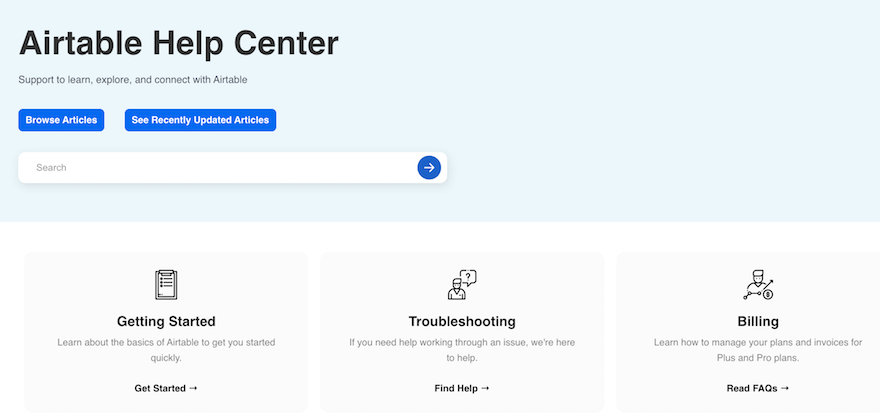The height and width of the screenshot is (417, 880).
Task: Click the Troubleshooting support person icon
Action: tap(462, 285)
